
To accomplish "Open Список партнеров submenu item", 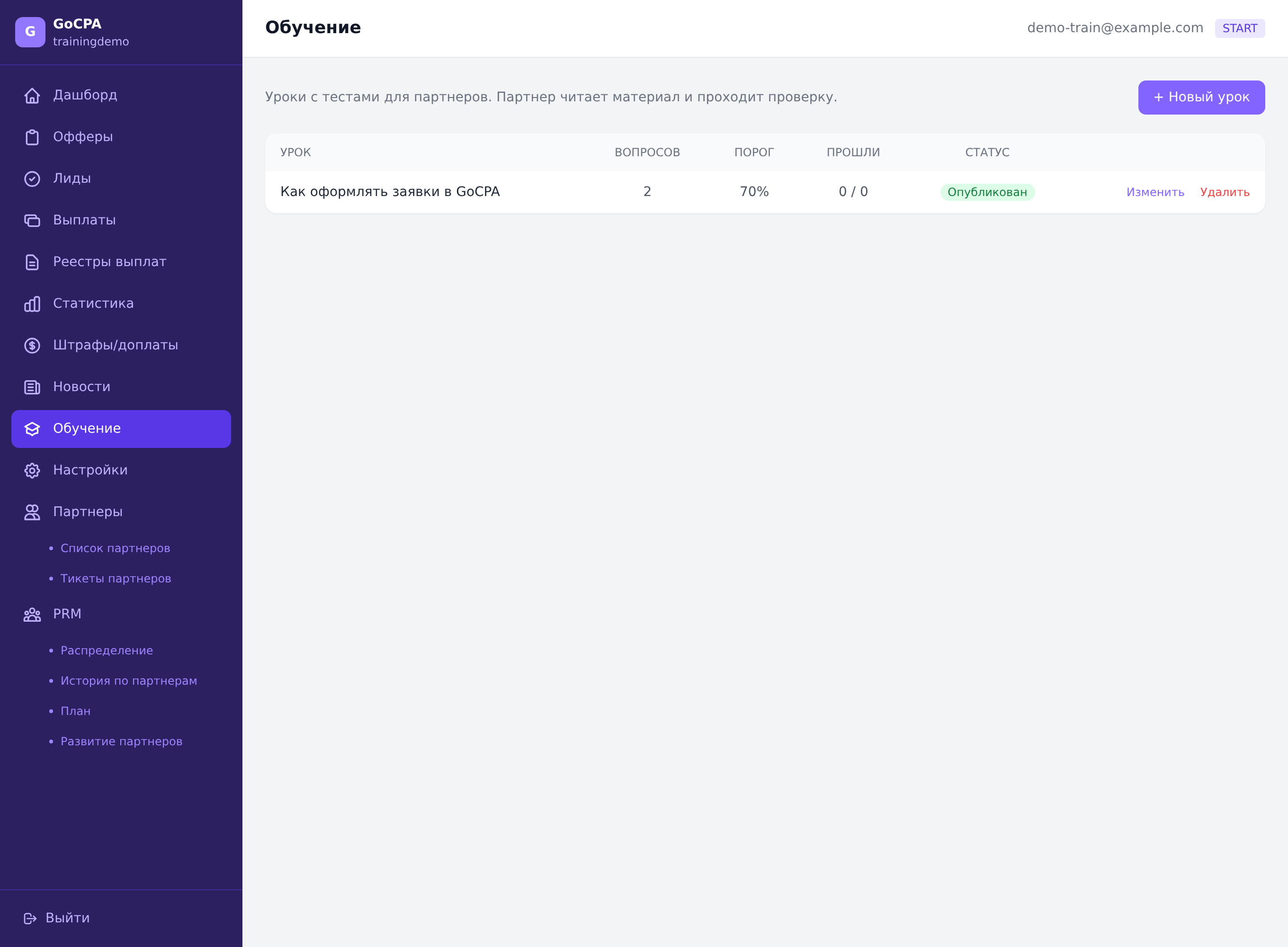I will click(115, 549).
